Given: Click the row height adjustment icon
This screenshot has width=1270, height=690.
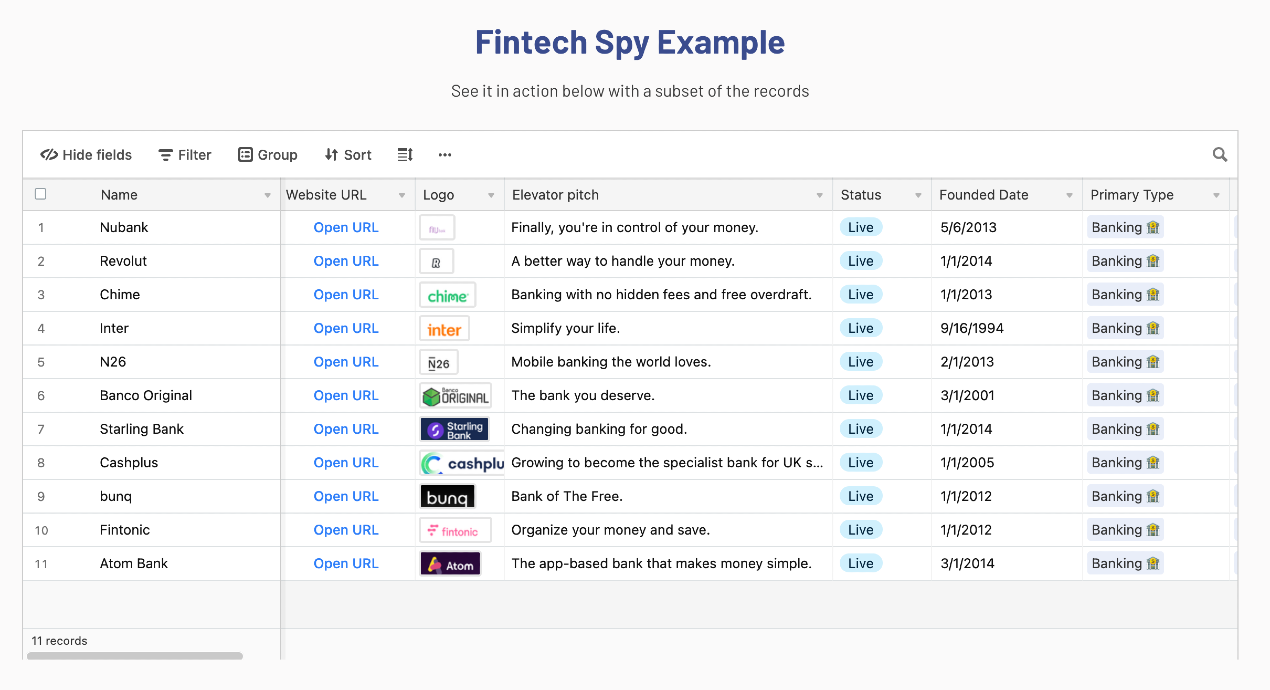Looking at the screenshot, I should click(x=404, y=155).
